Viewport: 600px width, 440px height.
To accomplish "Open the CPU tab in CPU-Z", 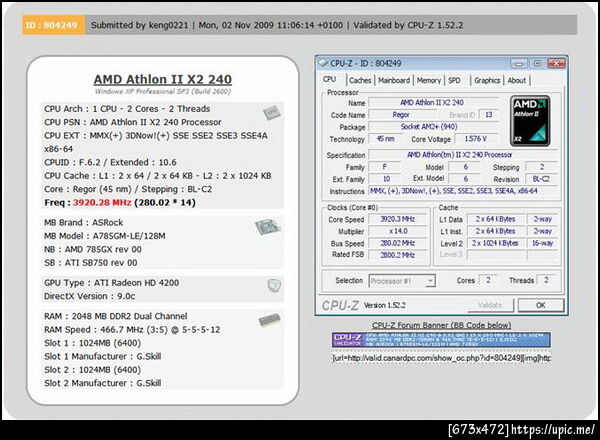I will pos(329,80).
